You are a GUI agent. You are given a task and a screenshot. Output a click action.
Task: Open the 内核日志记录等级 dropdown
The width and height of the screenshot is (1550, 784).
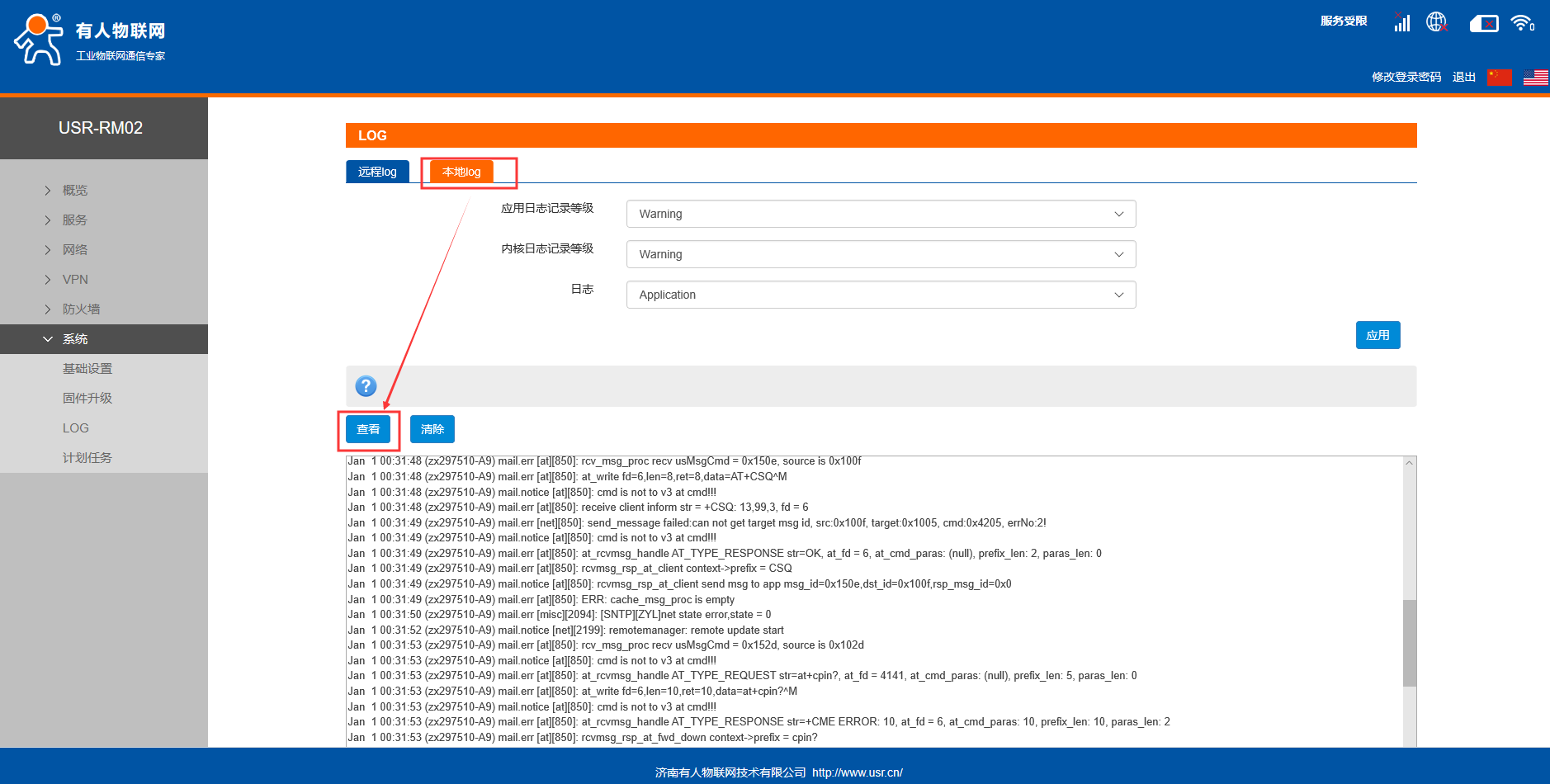tap(881, 254)
